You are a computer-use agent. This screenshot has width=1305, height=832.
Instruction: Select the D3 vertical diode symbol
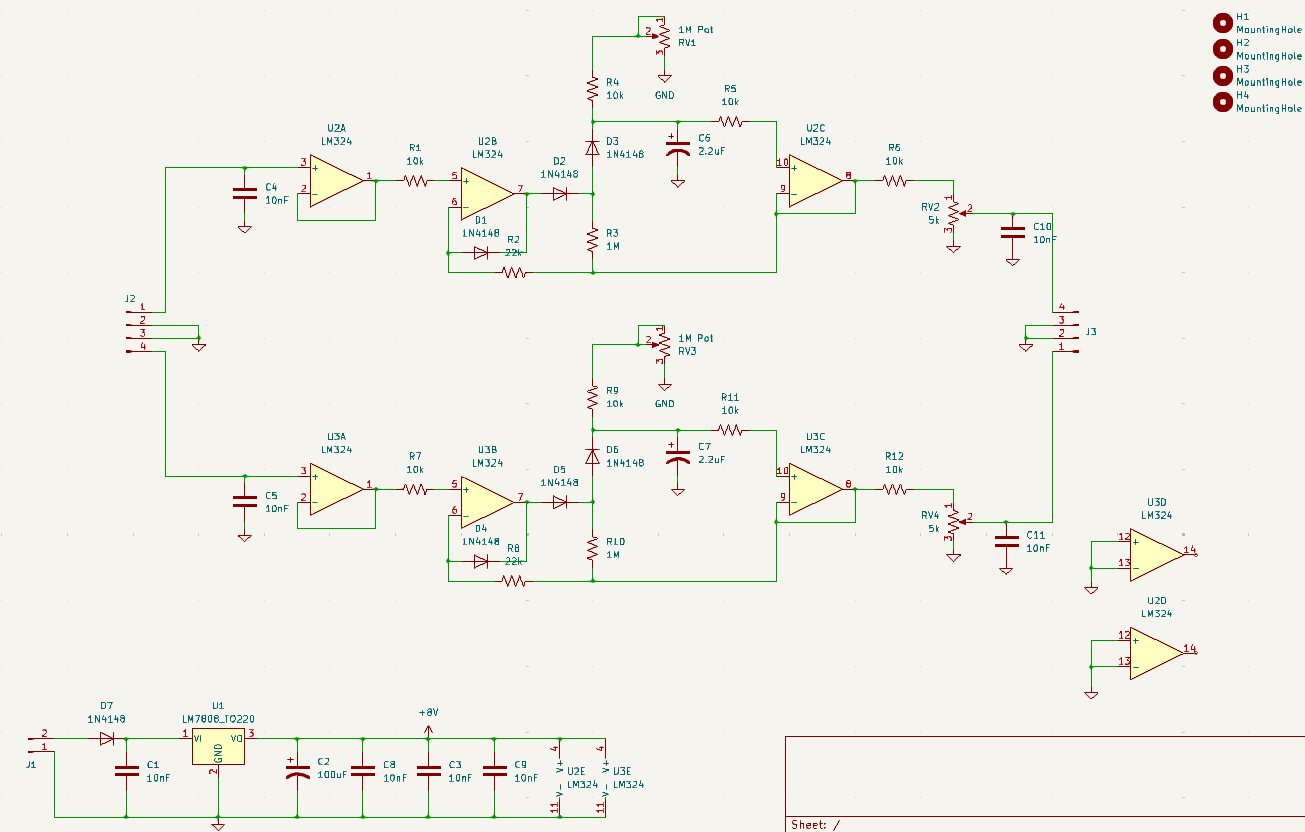(x=592, y=148)
